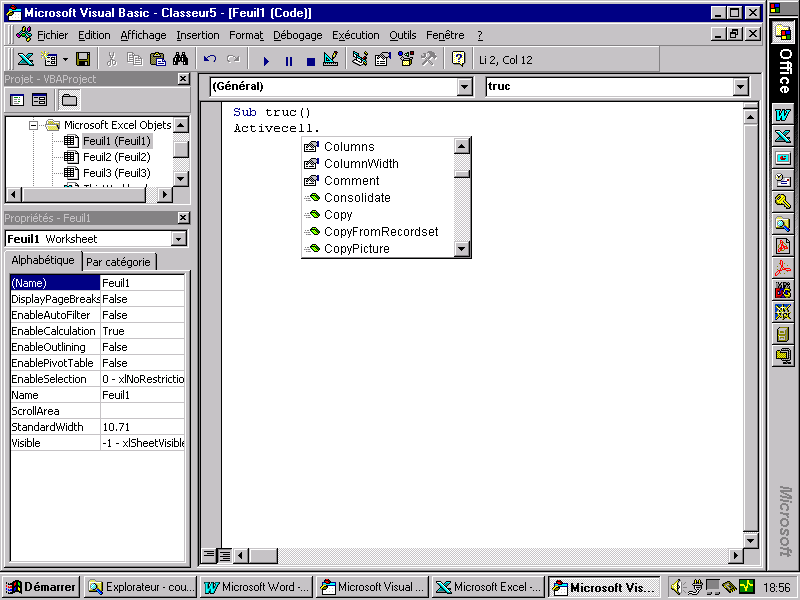This screenshot has height=600, width=800.
Task: Launch Word from the Office shortcut bar
Action: 783,115
